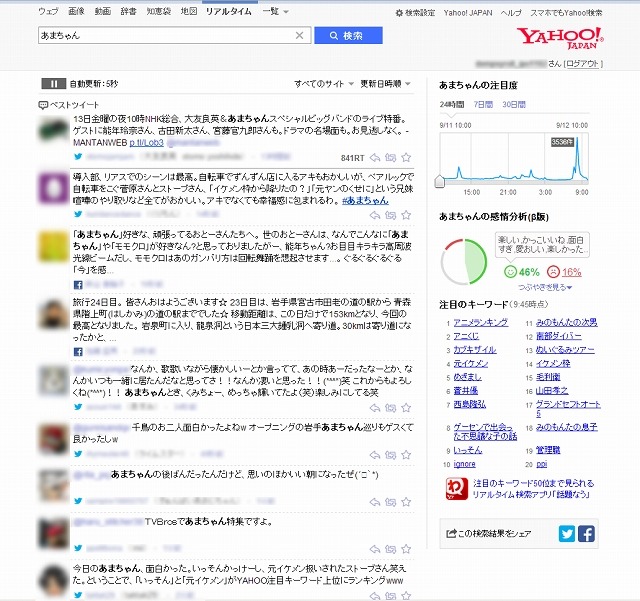
Task: Open the ヘルプ link
Action: pyautogui.click(x=511, y=13)
